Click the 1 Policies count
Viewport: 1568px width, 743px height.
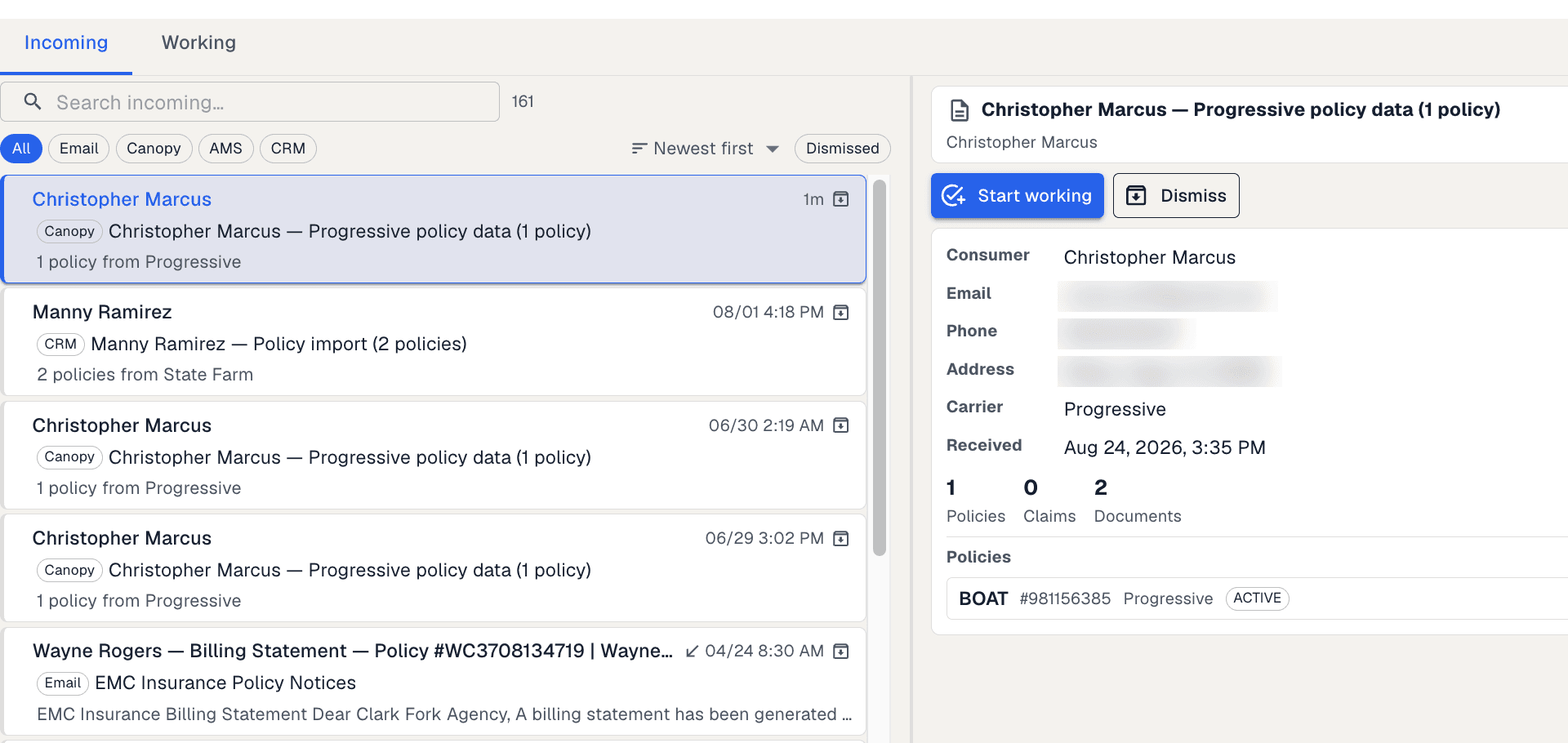tap(976, 501)
